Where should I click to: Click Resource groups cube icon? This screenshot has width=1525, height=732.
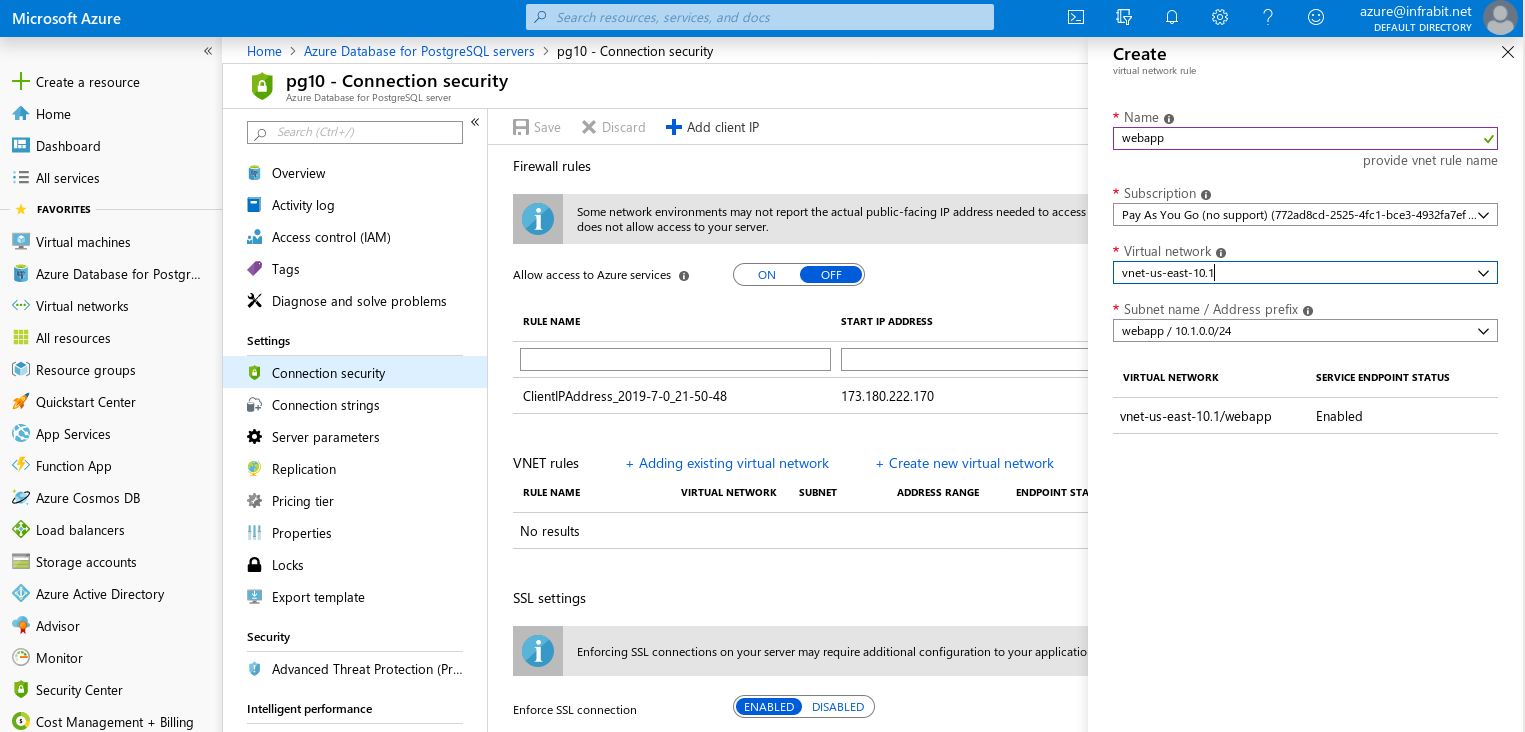pos(20,370)
